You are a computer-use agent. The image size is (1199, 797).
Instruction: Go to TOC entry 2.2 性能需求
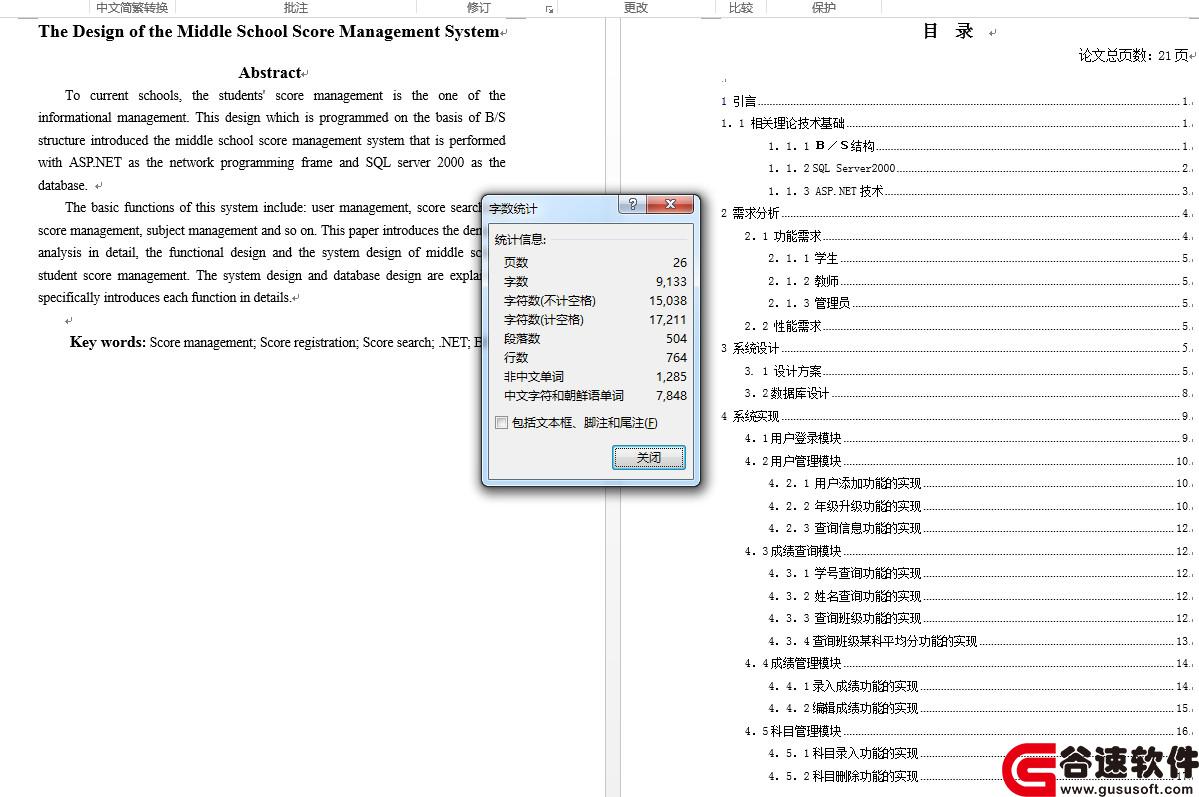[968, 326]
